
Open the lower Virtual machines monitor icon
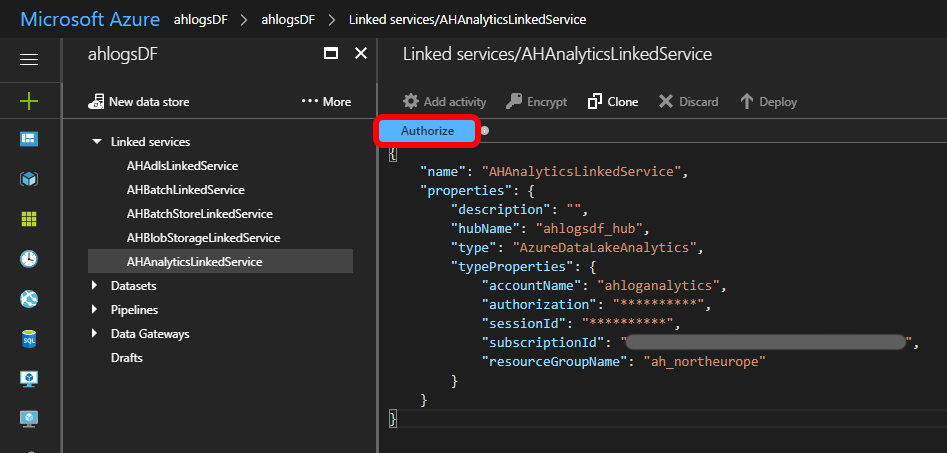[x=29, y=418]
